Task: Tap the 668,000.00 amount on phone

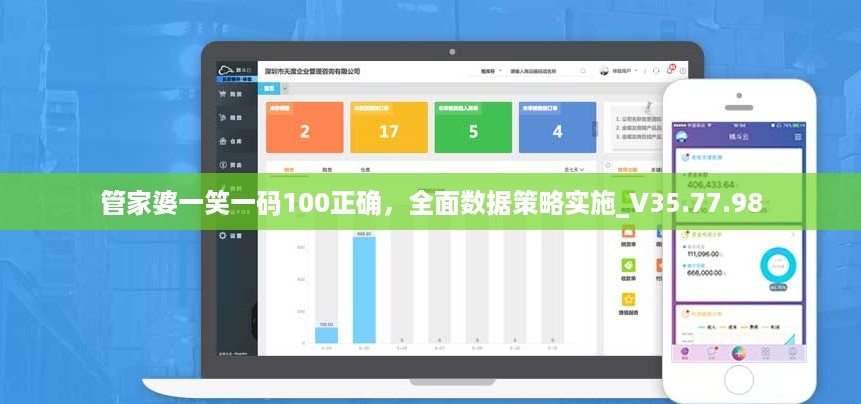Action: (x=704, y=272)
